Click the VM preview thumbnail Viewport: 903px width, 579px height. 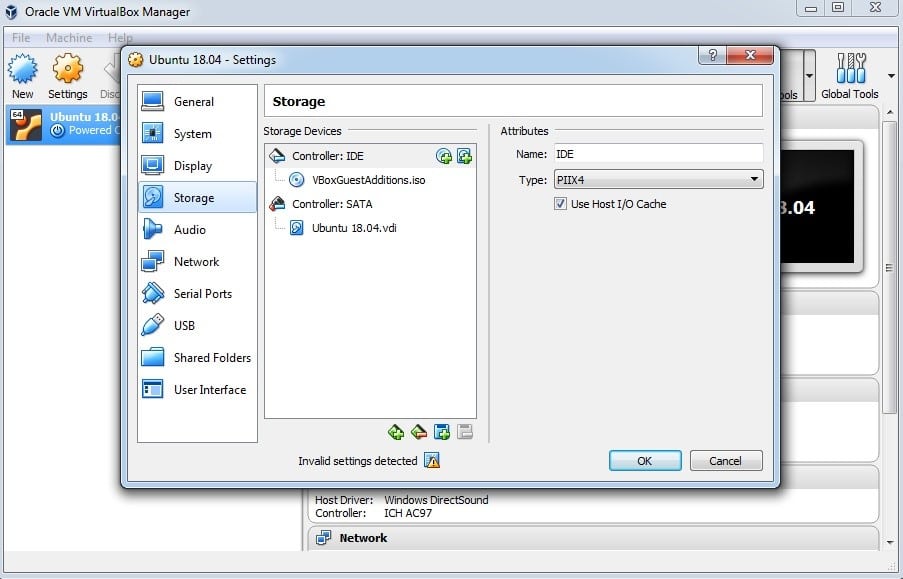[817, 206]
